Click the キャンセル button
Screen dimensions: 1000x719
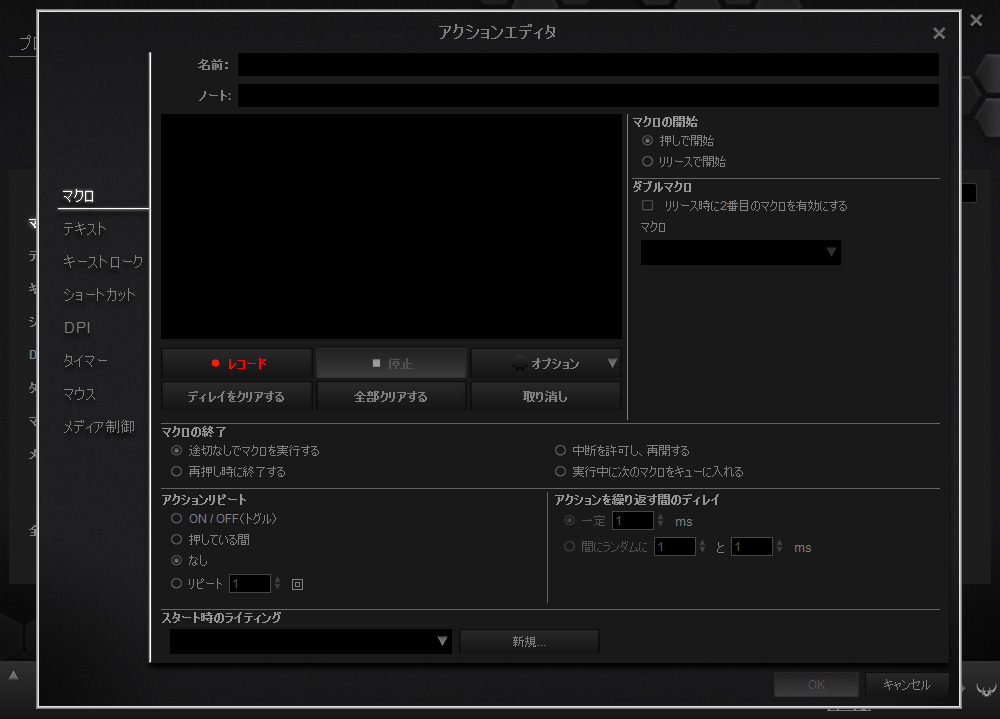[906, 685]
